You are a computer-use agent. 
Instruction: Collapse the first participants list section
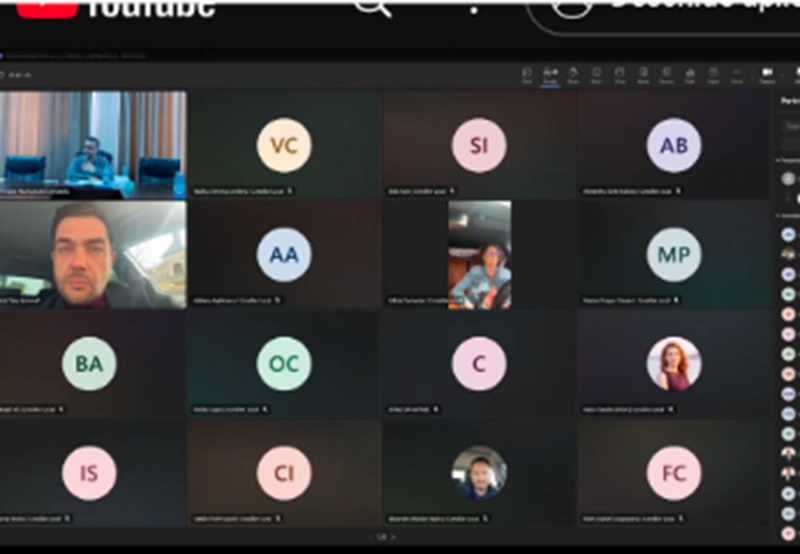(x=779, y=160)
